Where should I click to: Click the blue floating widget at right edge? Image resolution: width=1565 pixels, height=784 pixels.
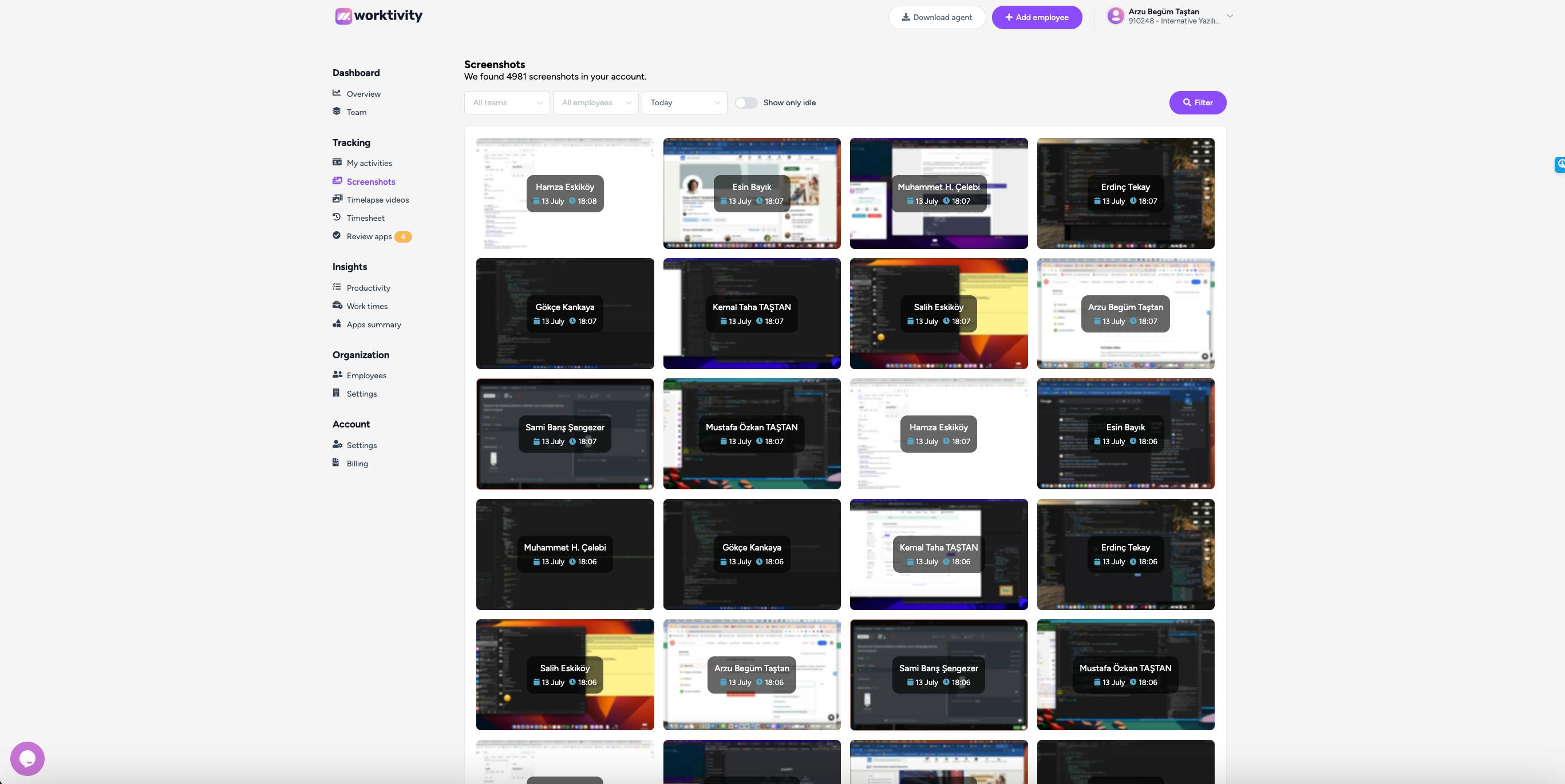[1559, 164]
